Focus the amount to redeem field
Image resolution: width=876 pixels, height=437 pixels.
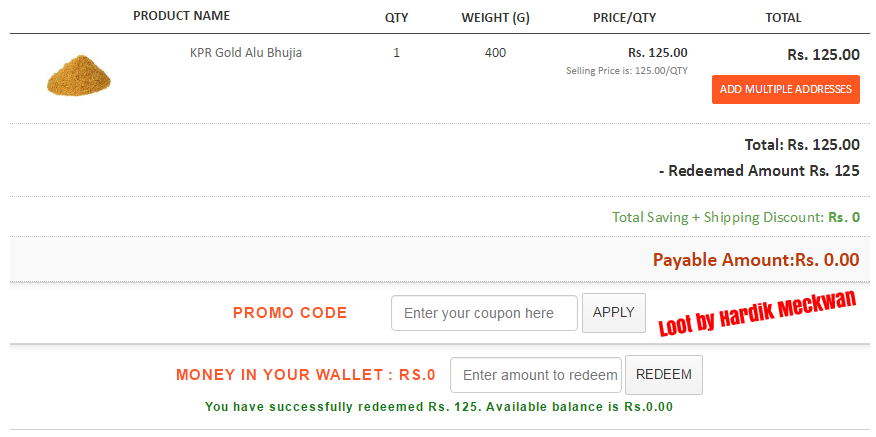click(536, 375)
